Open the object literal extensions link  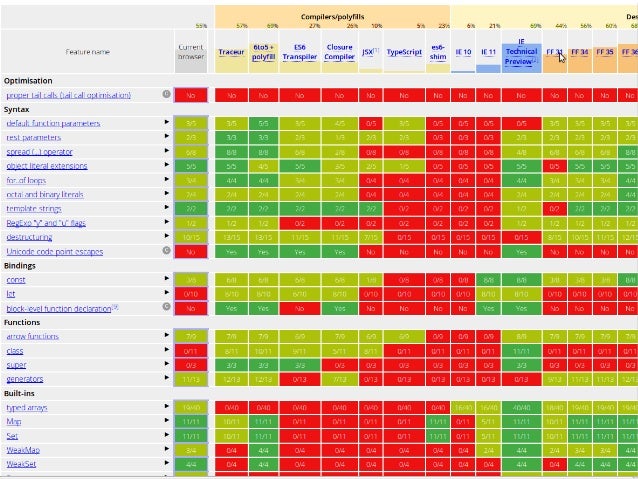47,166
